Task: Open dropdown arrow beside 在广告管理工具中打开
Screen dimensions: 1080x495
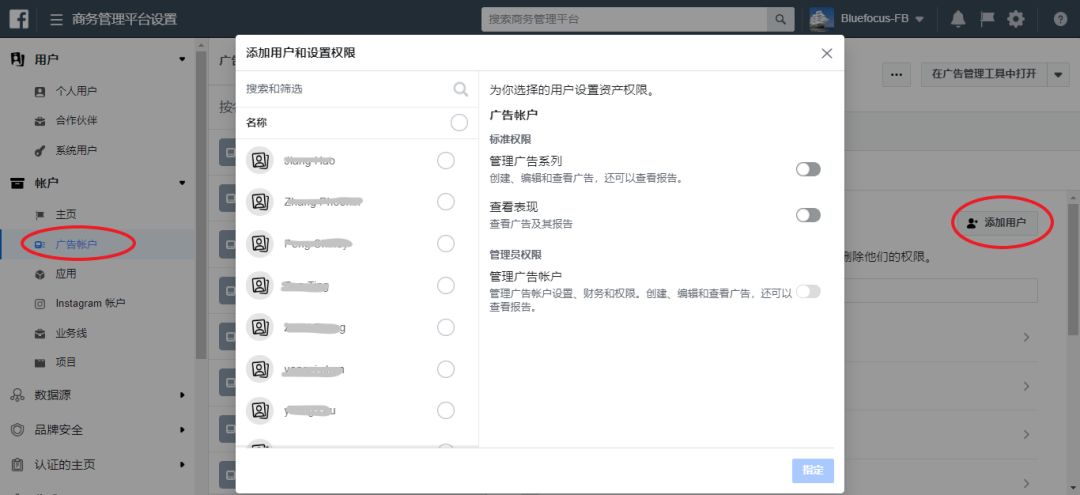Action: click(x=1059, y=74)
